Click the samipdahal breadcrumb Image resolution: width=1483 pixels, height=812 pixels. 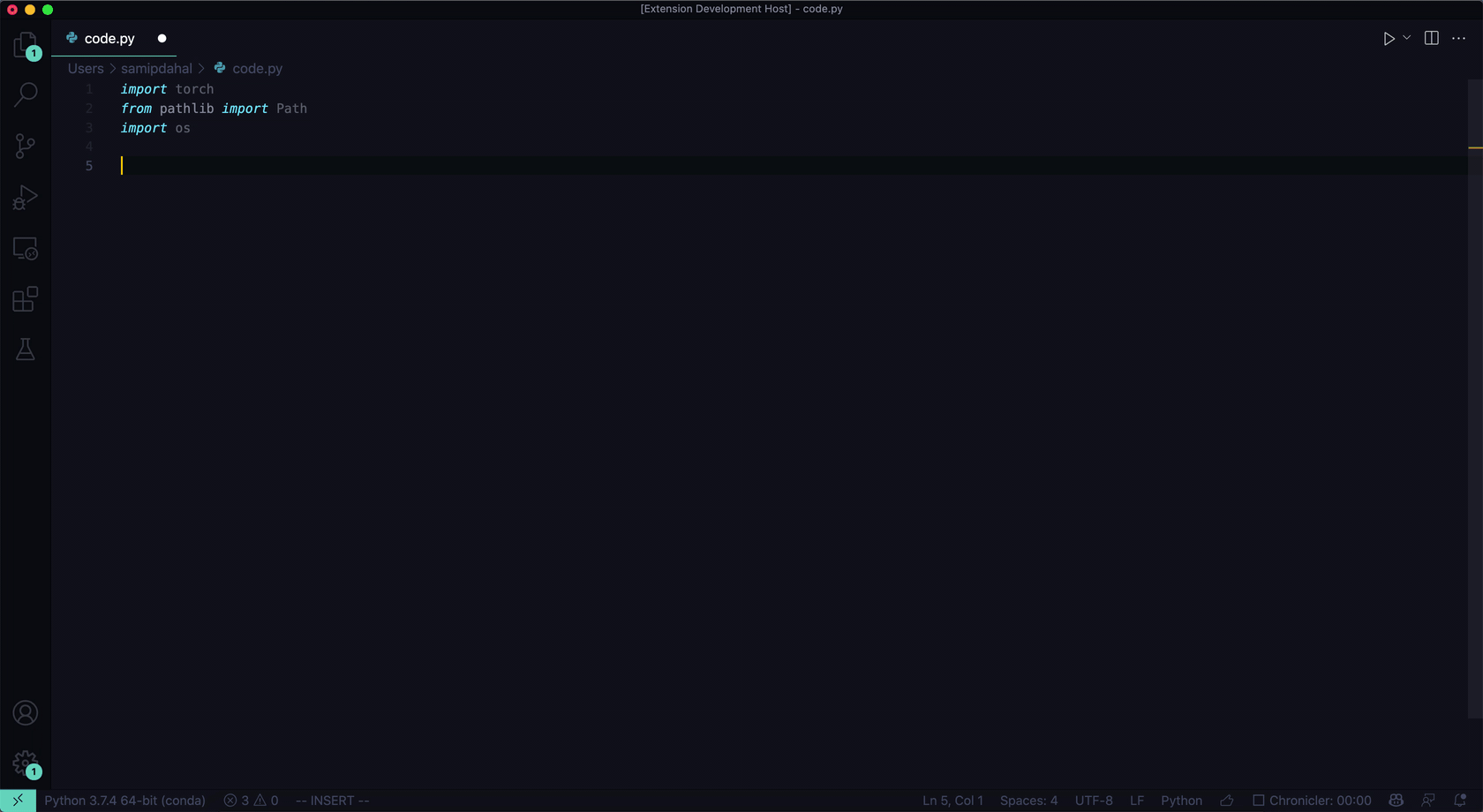click(x=156, y=68)
